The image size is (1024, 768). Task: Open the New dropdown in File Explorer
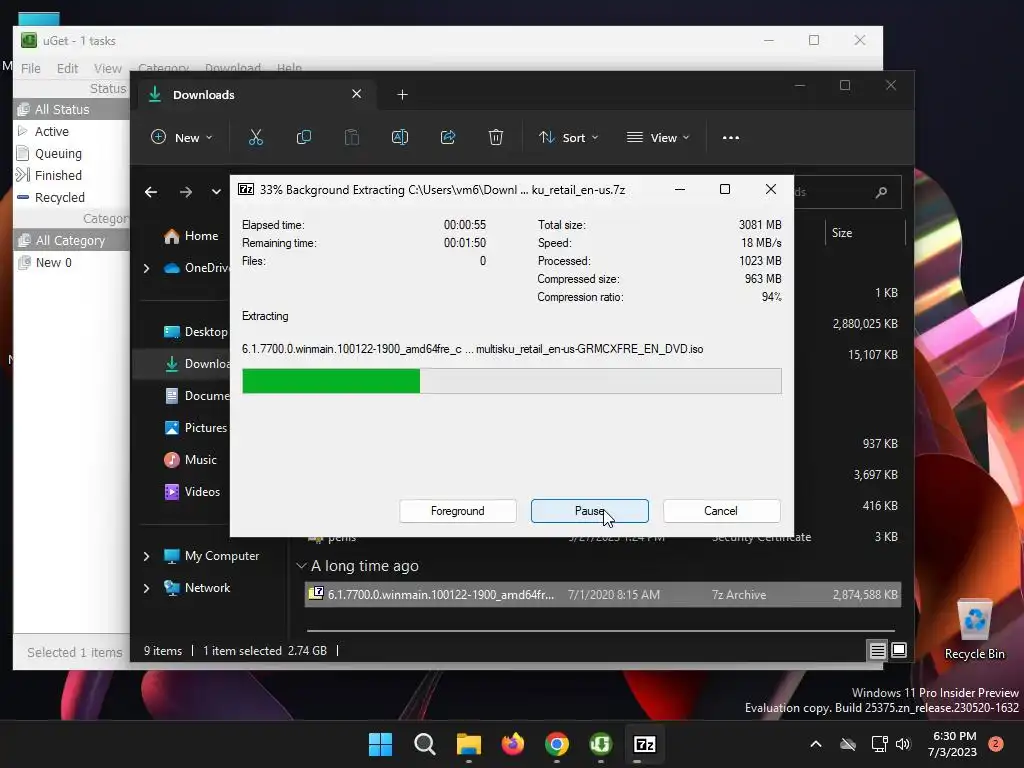click(182, 138)
